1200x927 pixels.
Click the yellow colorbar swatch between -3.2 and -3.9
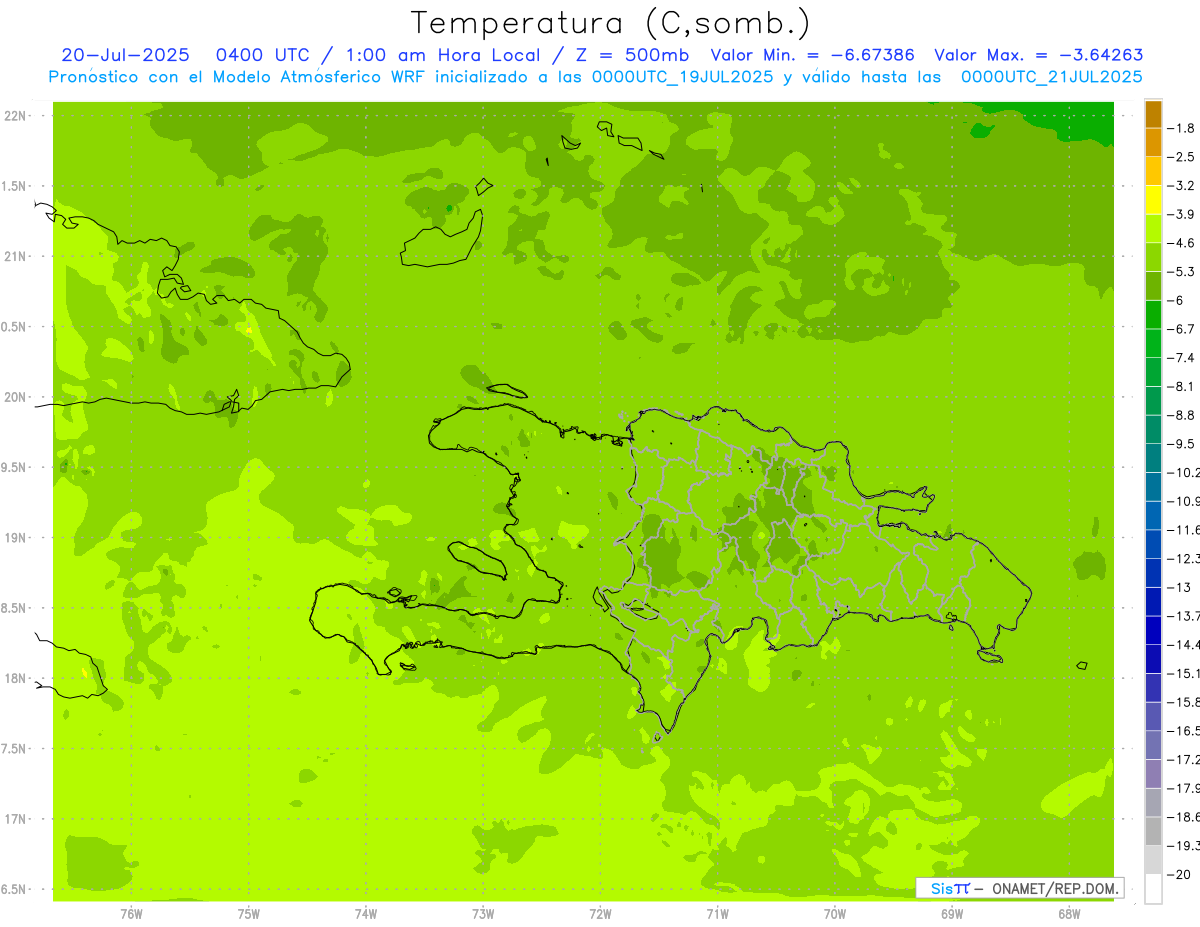tap(1153, 200)
